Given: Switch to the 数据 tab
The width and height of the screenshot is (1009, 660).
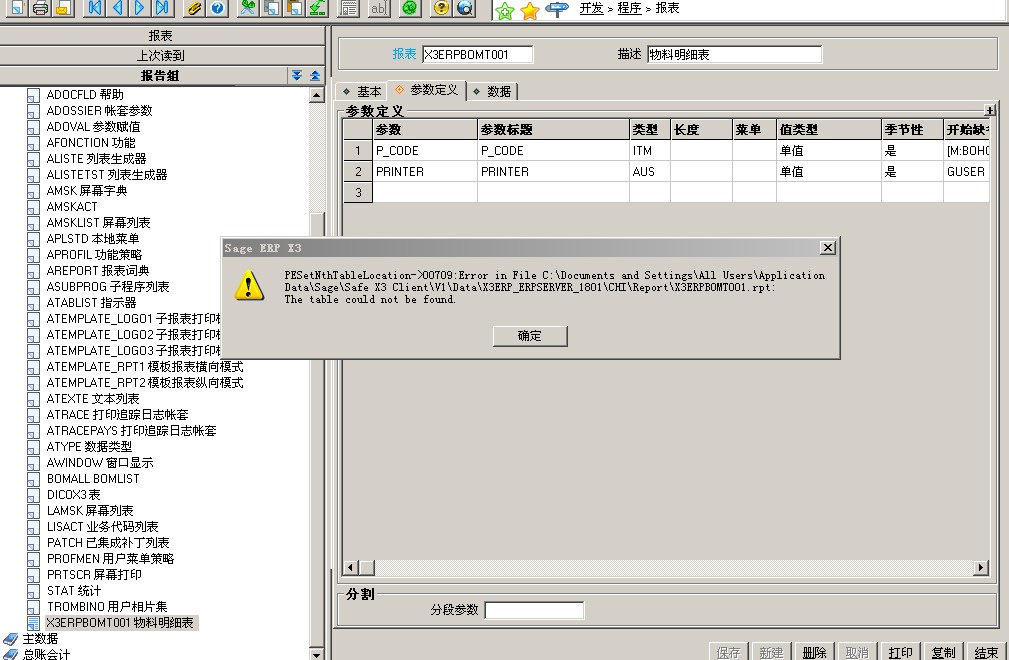Looking at the screenshot, I should pos(493,91).
